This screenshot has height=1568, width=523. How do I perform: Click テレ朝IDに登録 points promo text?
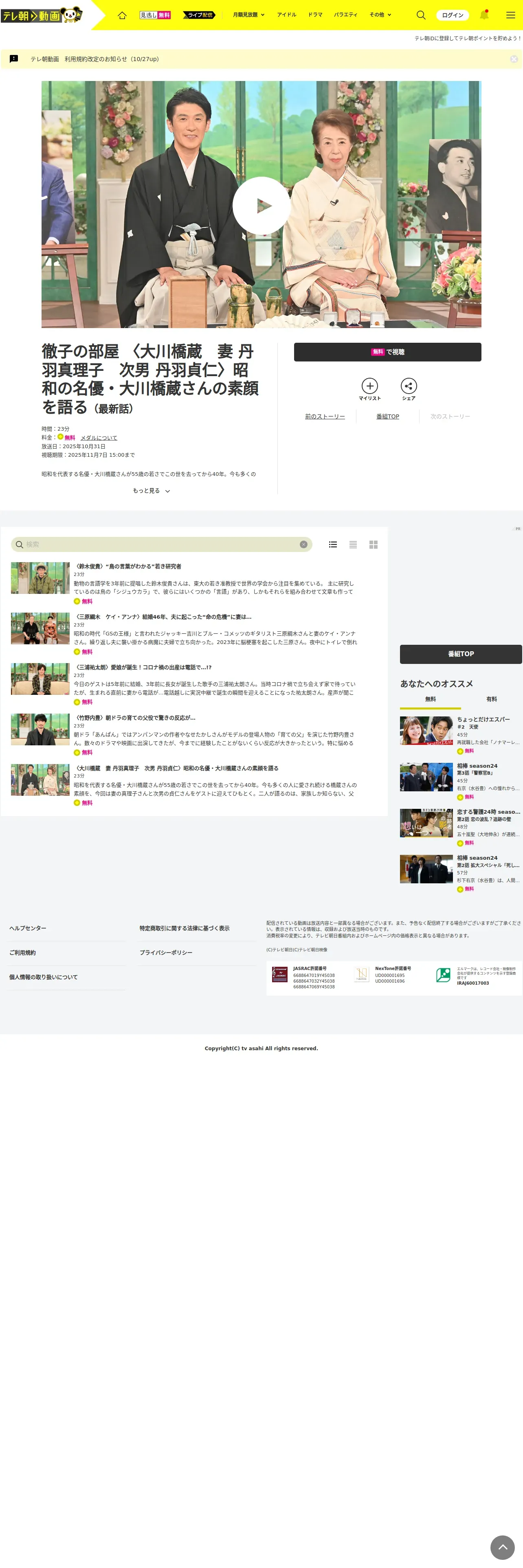pyautogui.click(x=468, y=38)
